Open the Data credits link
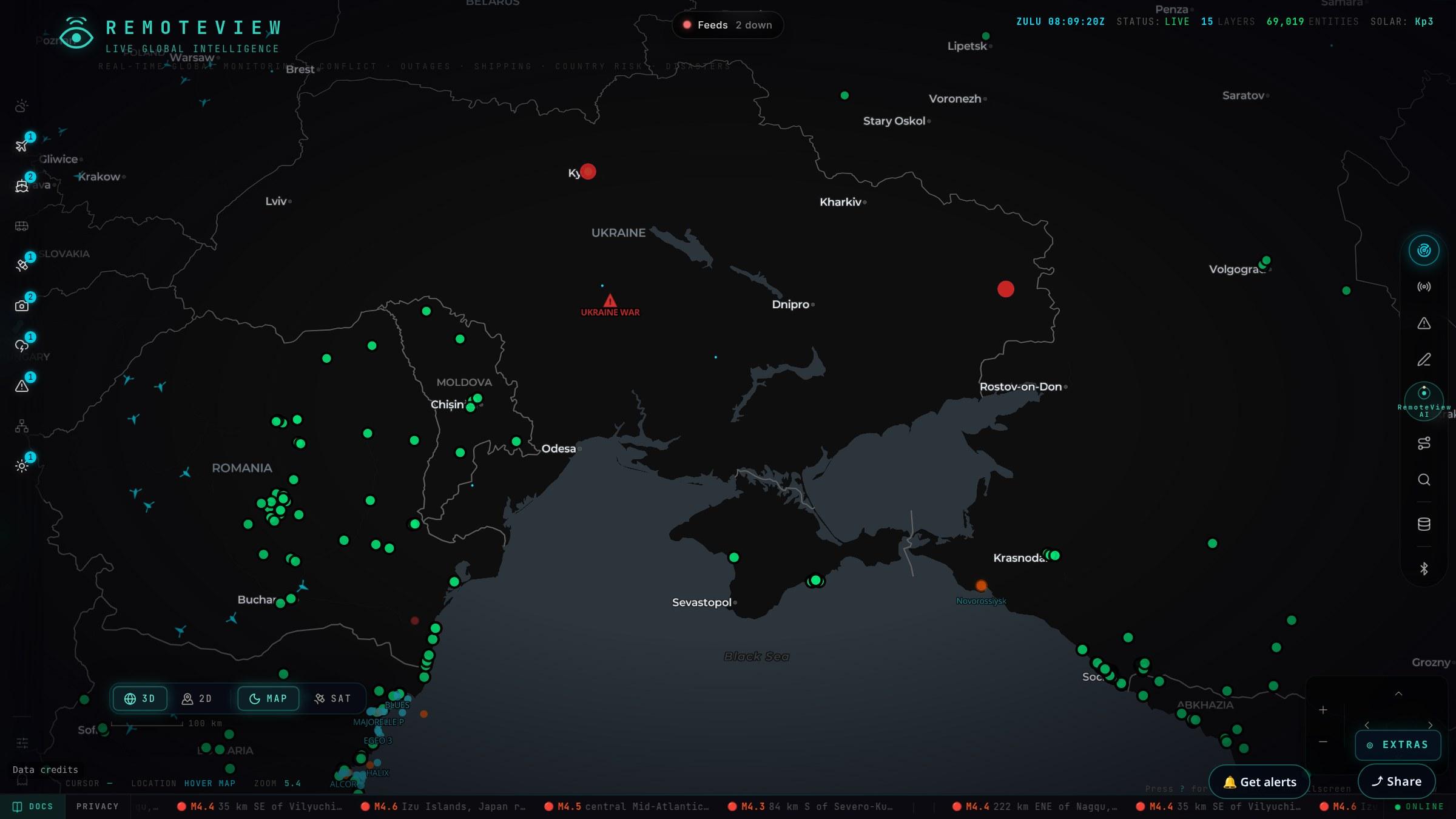Image resolution: width=1456 pixels, height=819 pixels. tap(45, 769)
